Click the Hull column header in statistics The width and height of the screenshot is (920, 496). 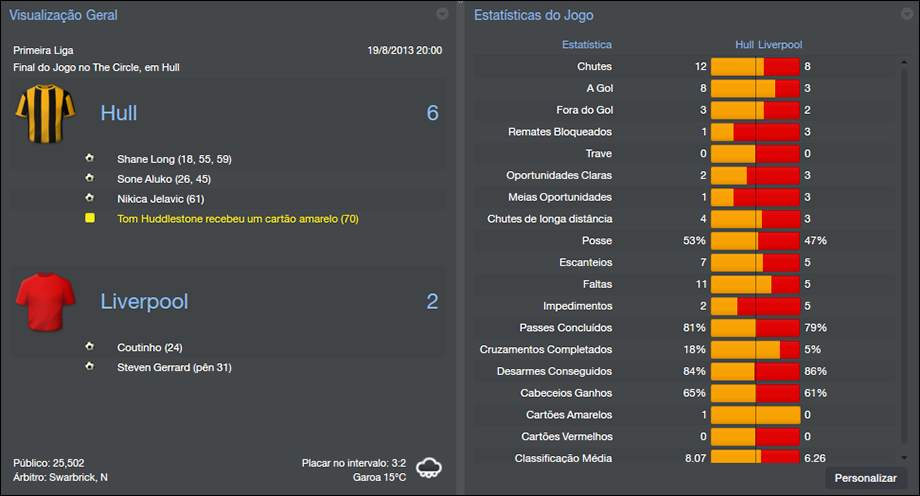tap(743, 45)
